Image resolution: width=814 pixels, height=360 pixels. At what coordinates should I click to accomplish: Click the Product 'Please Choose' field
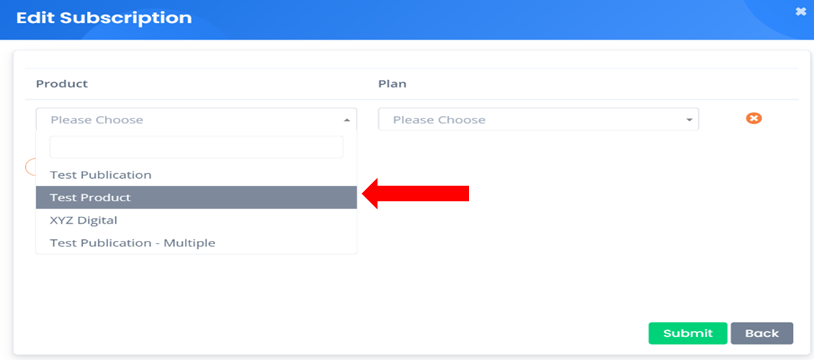196,119
